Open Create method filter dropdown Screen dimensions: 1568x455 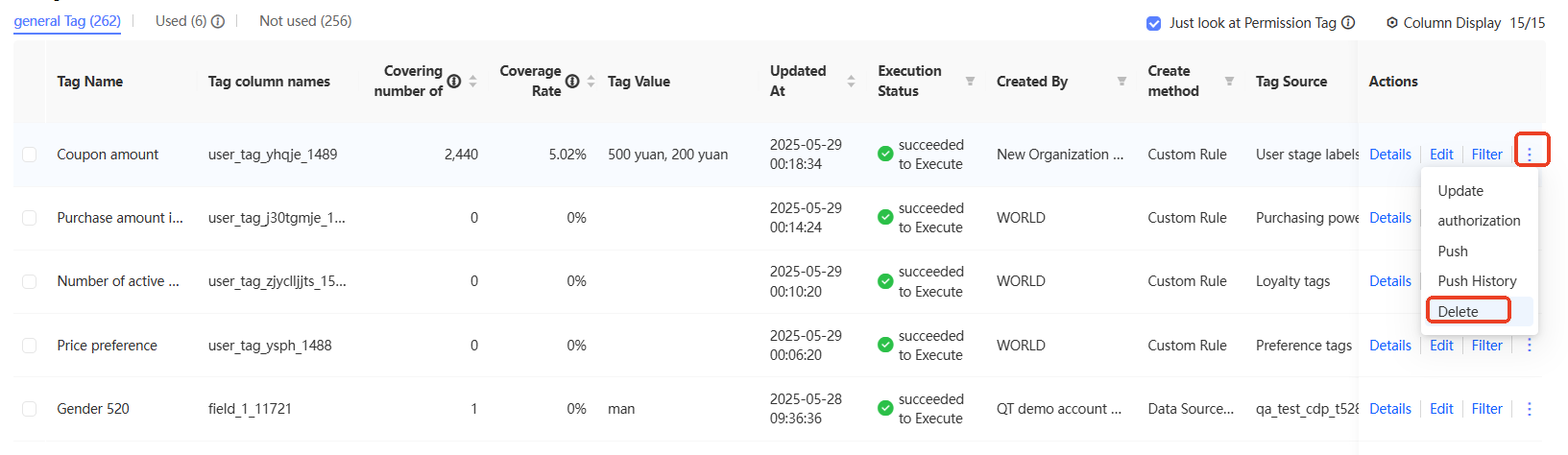pyautogui.click(x=1229, y=82)
